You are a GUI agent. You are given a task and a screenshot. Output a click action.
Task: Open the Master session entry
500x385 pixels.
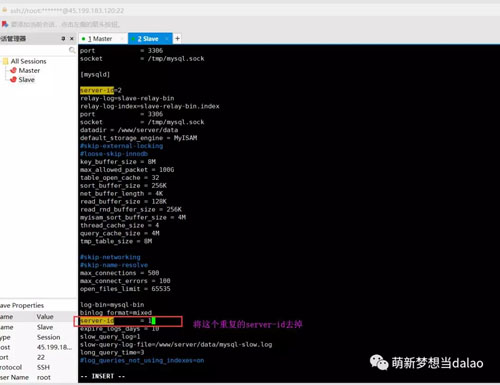(29, 70)
